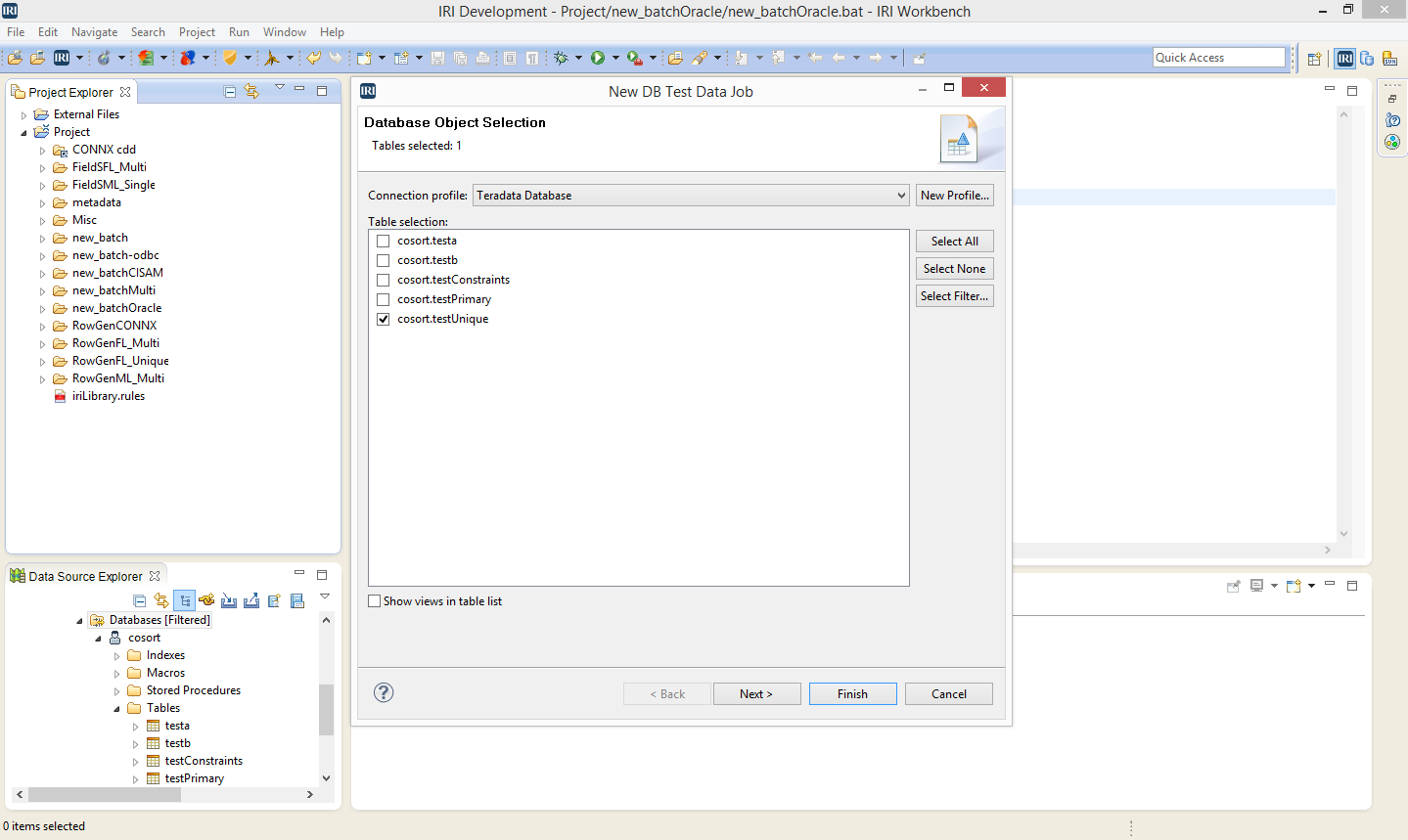Click the Data Source Explorer vertical scrollbar thumb
This screenshot has width=1408, height=840.
[x=326, y=710]
